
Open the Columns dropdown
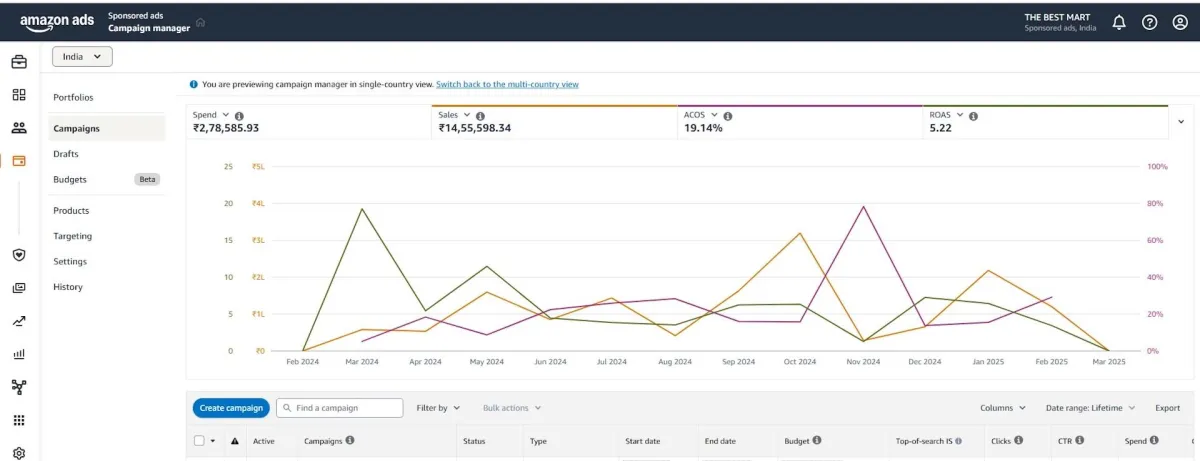point(1002,408)
